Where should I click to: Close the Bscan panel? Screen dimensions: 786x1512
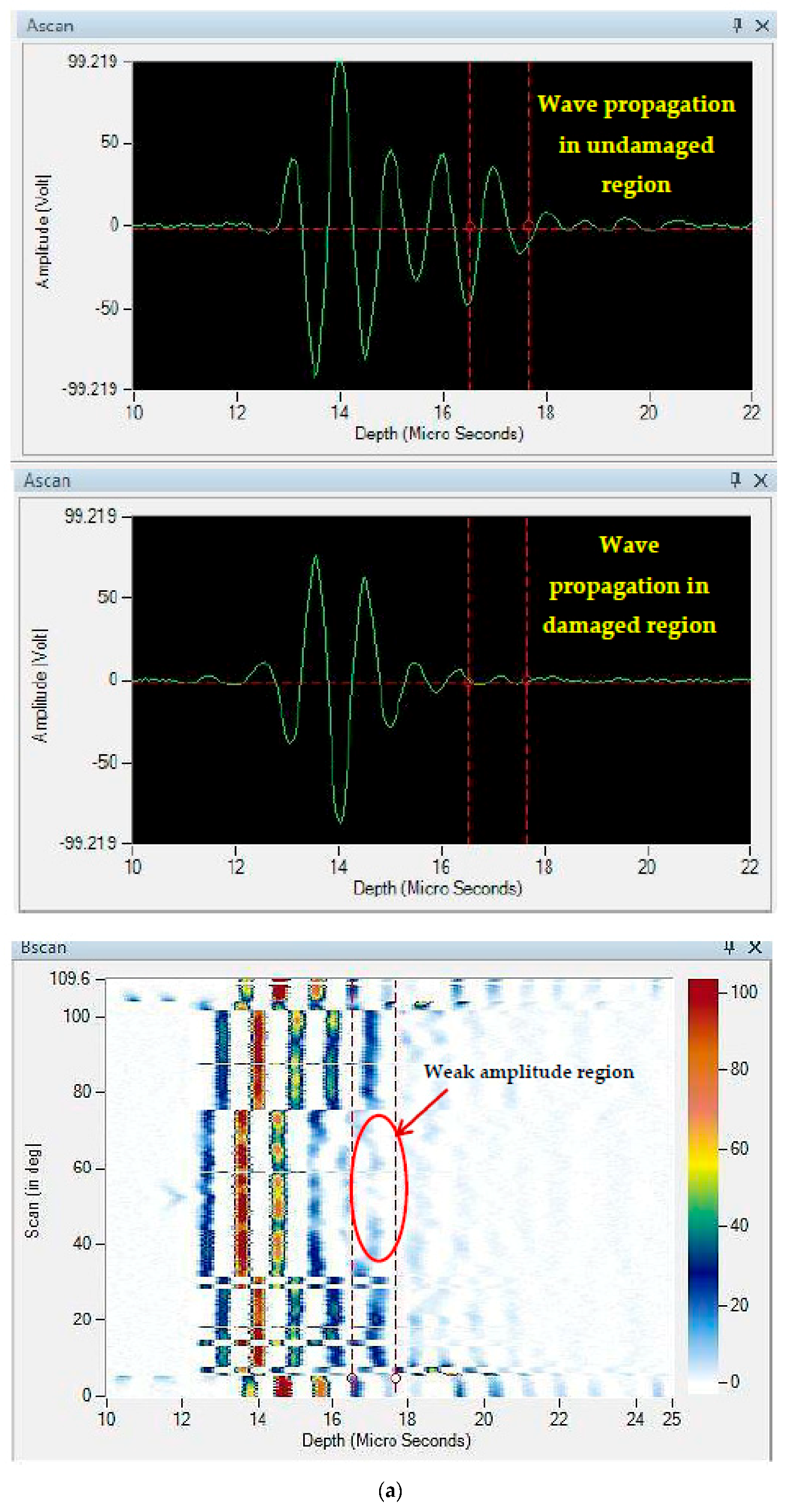tap(756, 947)
